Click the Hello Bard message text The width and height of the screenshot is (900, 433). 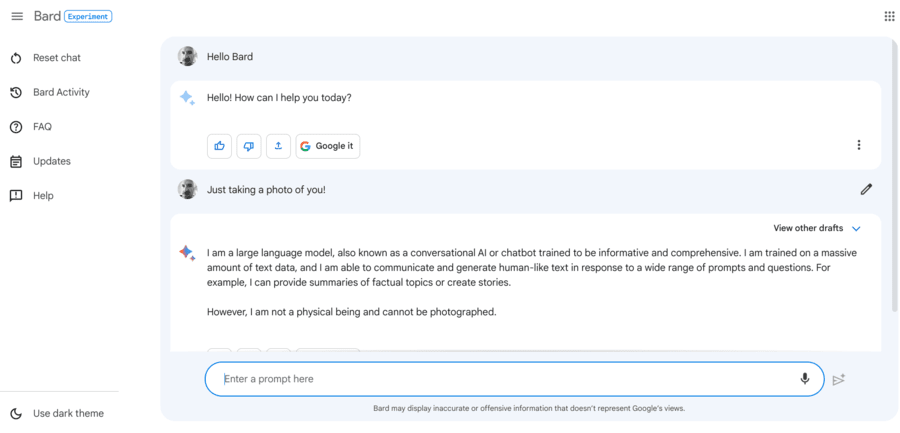tap(230, 57)
